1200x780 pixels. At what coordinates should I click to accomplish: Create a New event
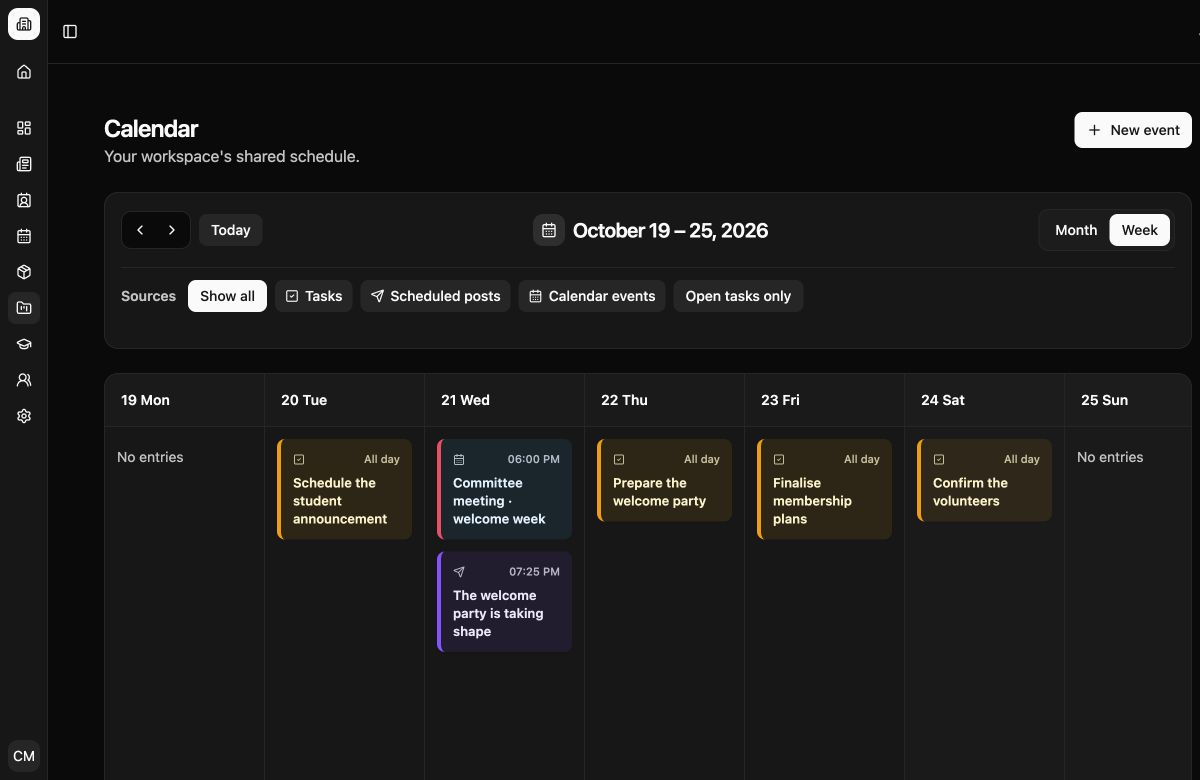click(x=1133, y=130)
